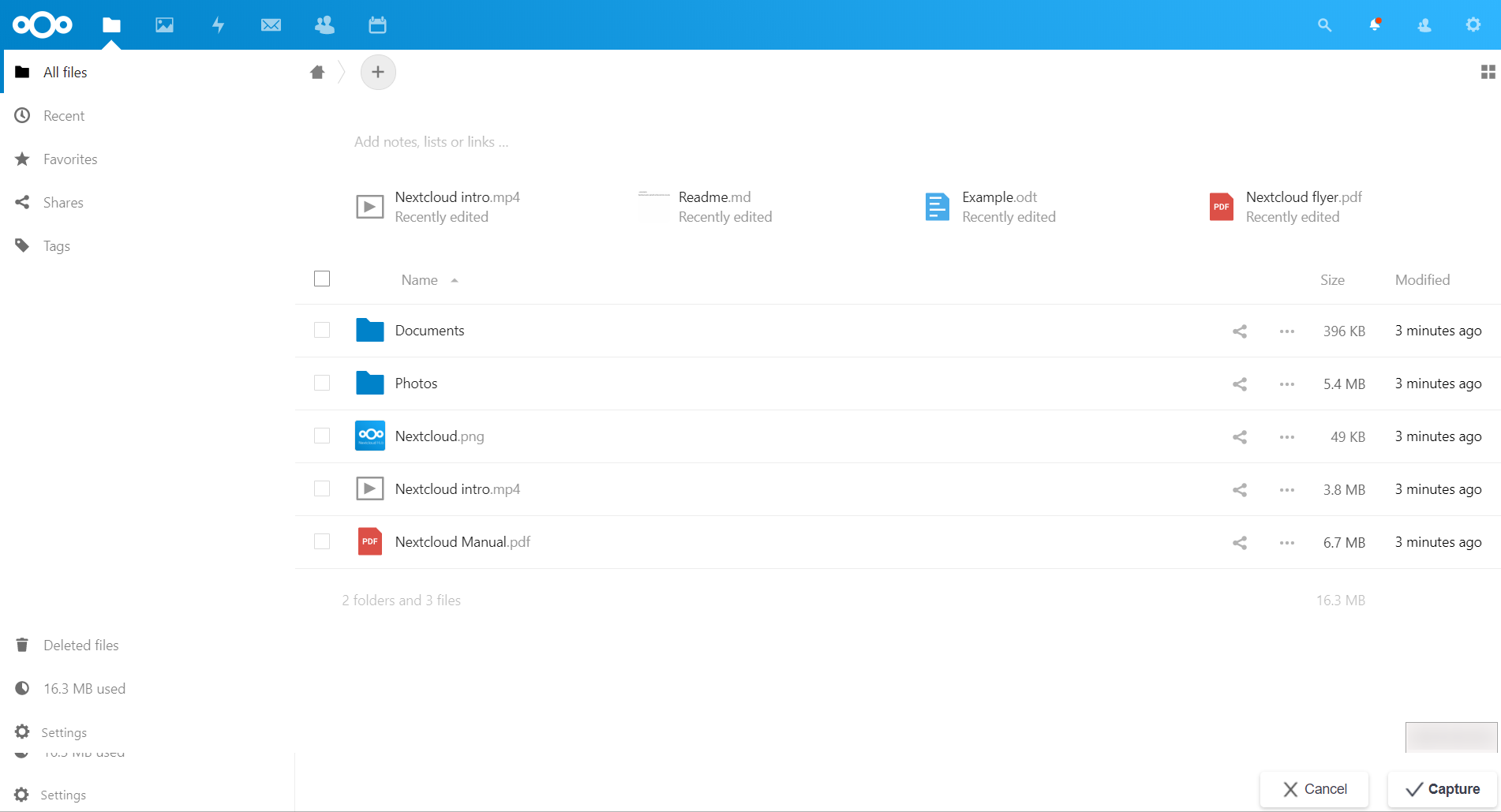This screenshot has height=812, width=1501.
Task: Open the Contacts app icon
Action: click(324, 24)
